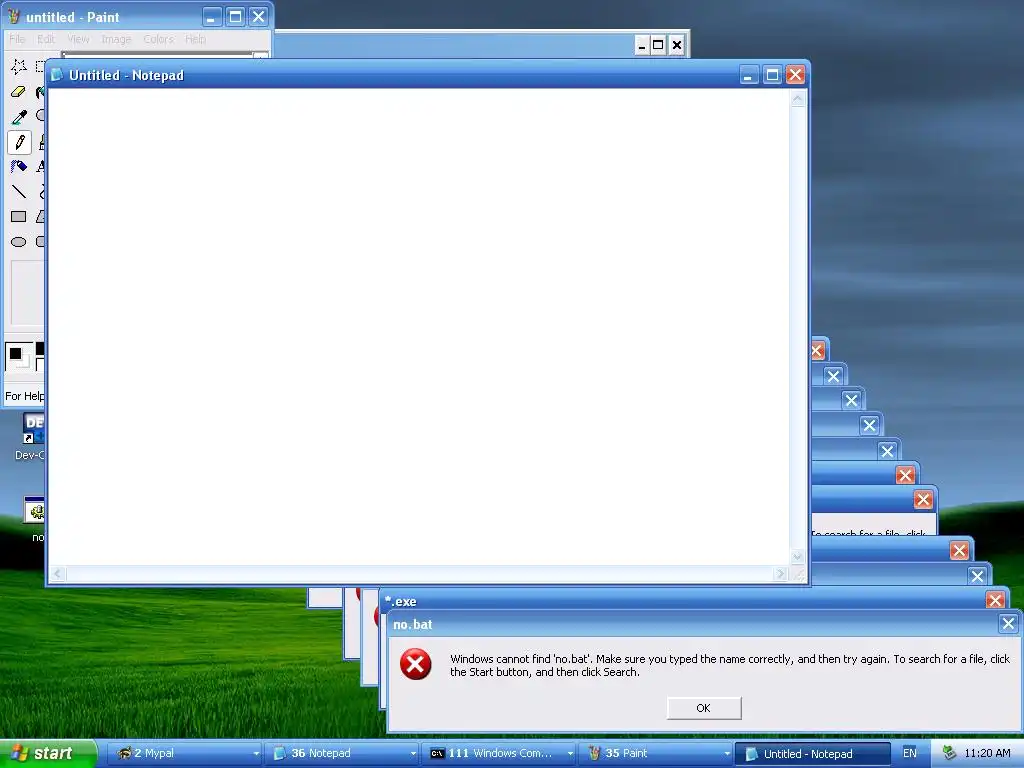Click the Paint title bar app icon
The width and height of the screenshot is (1024, 768).
pos(14,16)
